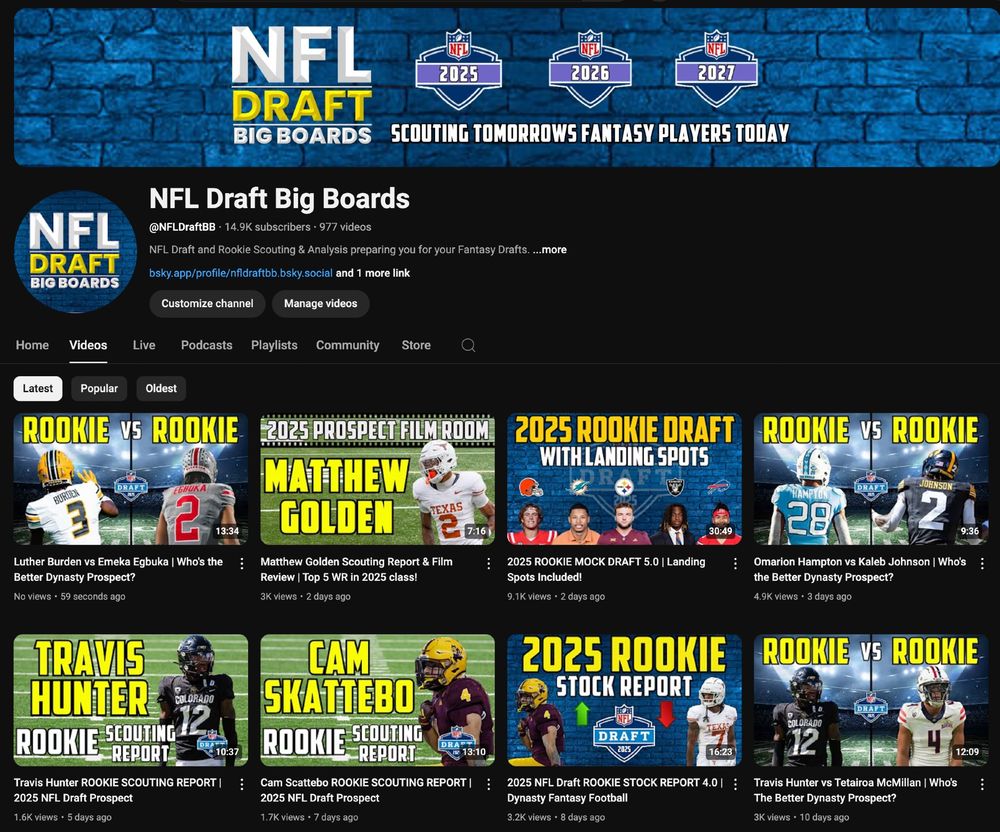
Task: Click the '4.9K views • 3 days ago' metadata
Action: coord(802,597)
